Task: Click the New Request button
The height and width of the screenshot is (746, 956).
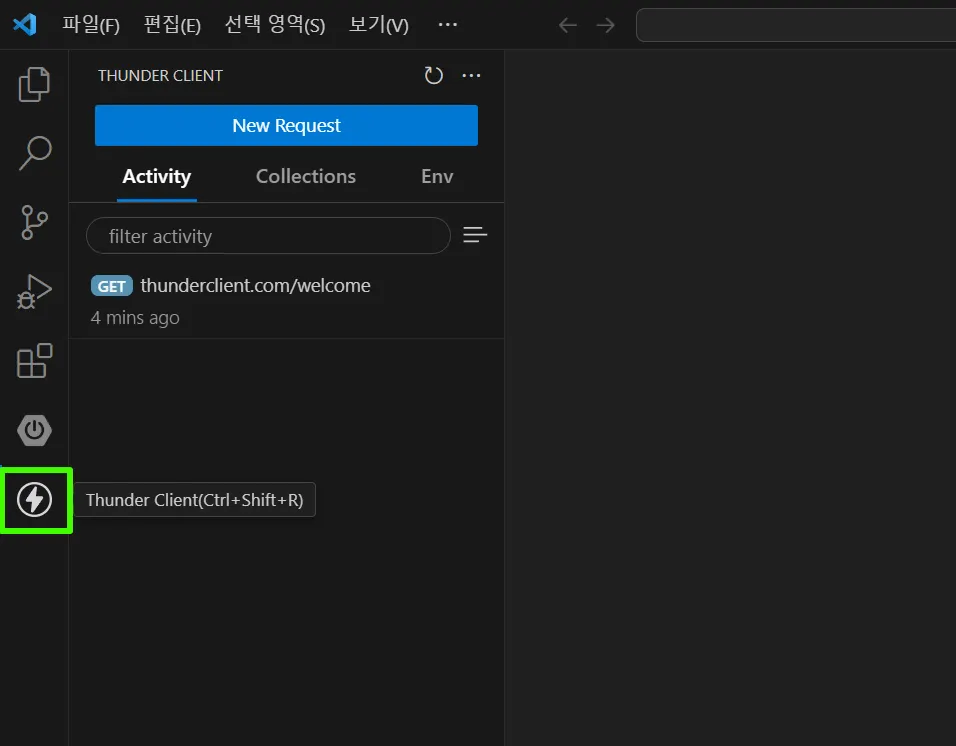Action: click(287, 126)
